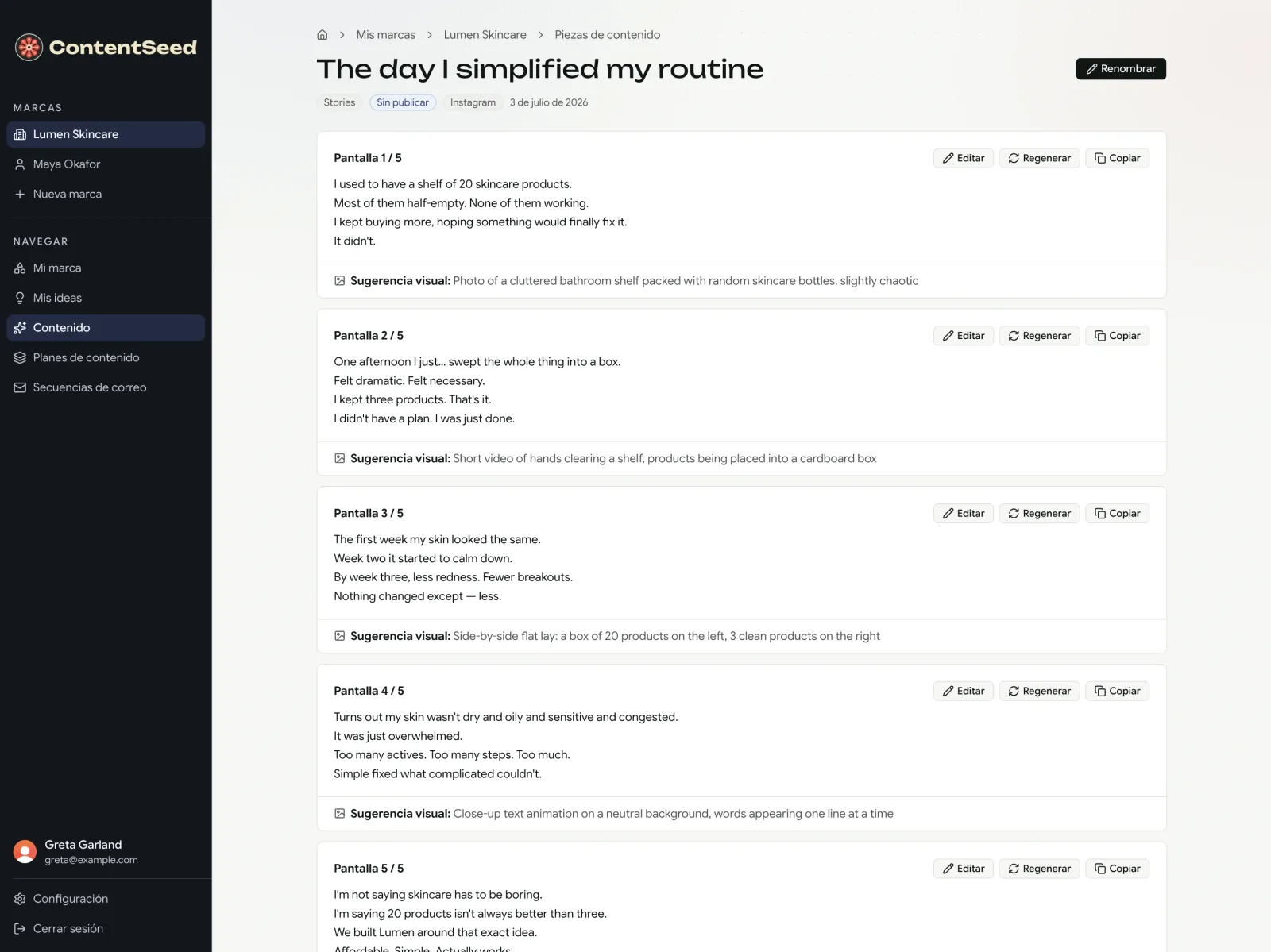The height and width of the screenshot is (952, 1271).
Task: Click greta@example.com email text
Action: point(91,860)
